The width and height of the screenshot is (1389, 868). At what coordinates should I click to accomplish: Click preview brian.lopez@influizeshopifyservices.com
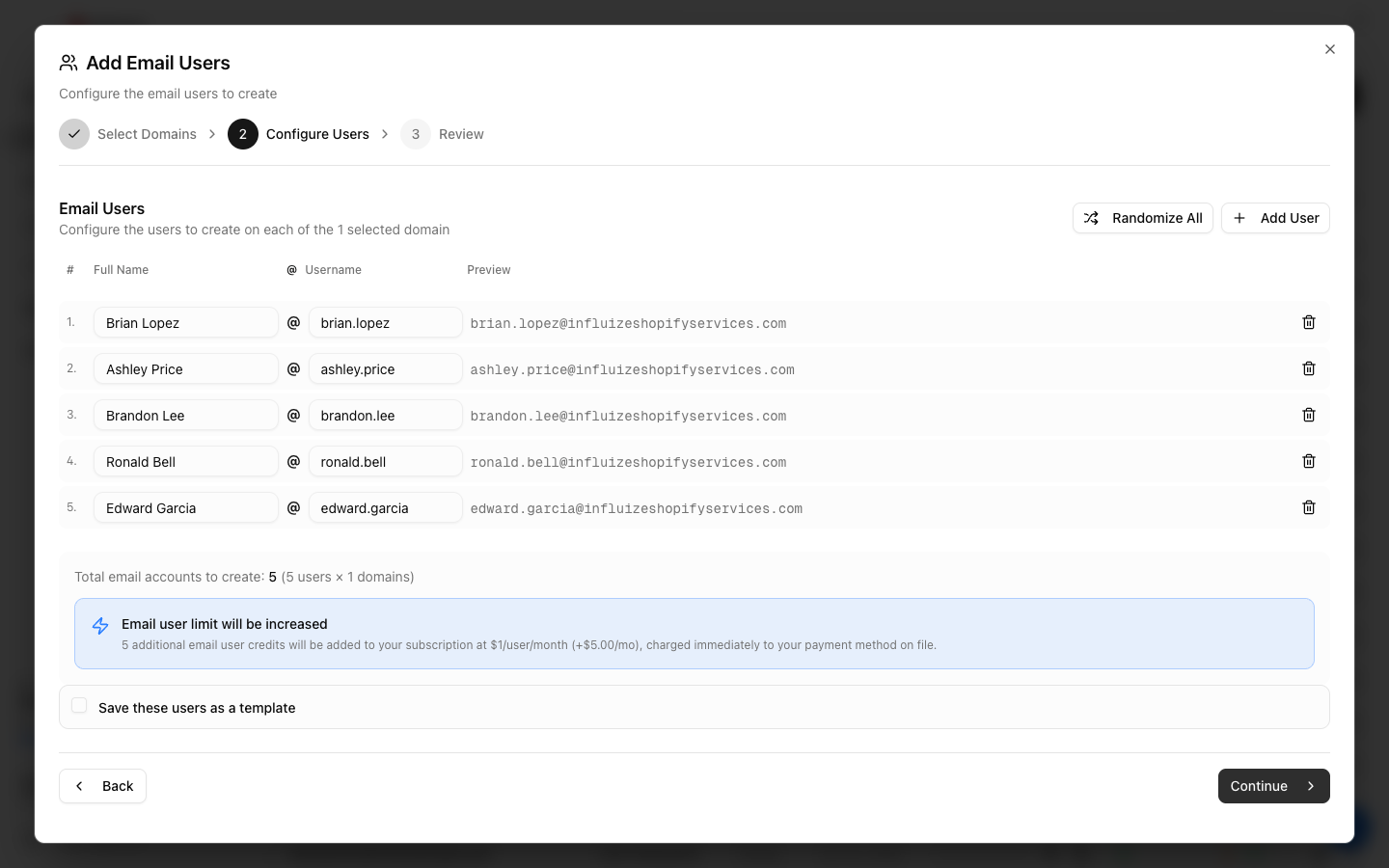pos(628,323)
